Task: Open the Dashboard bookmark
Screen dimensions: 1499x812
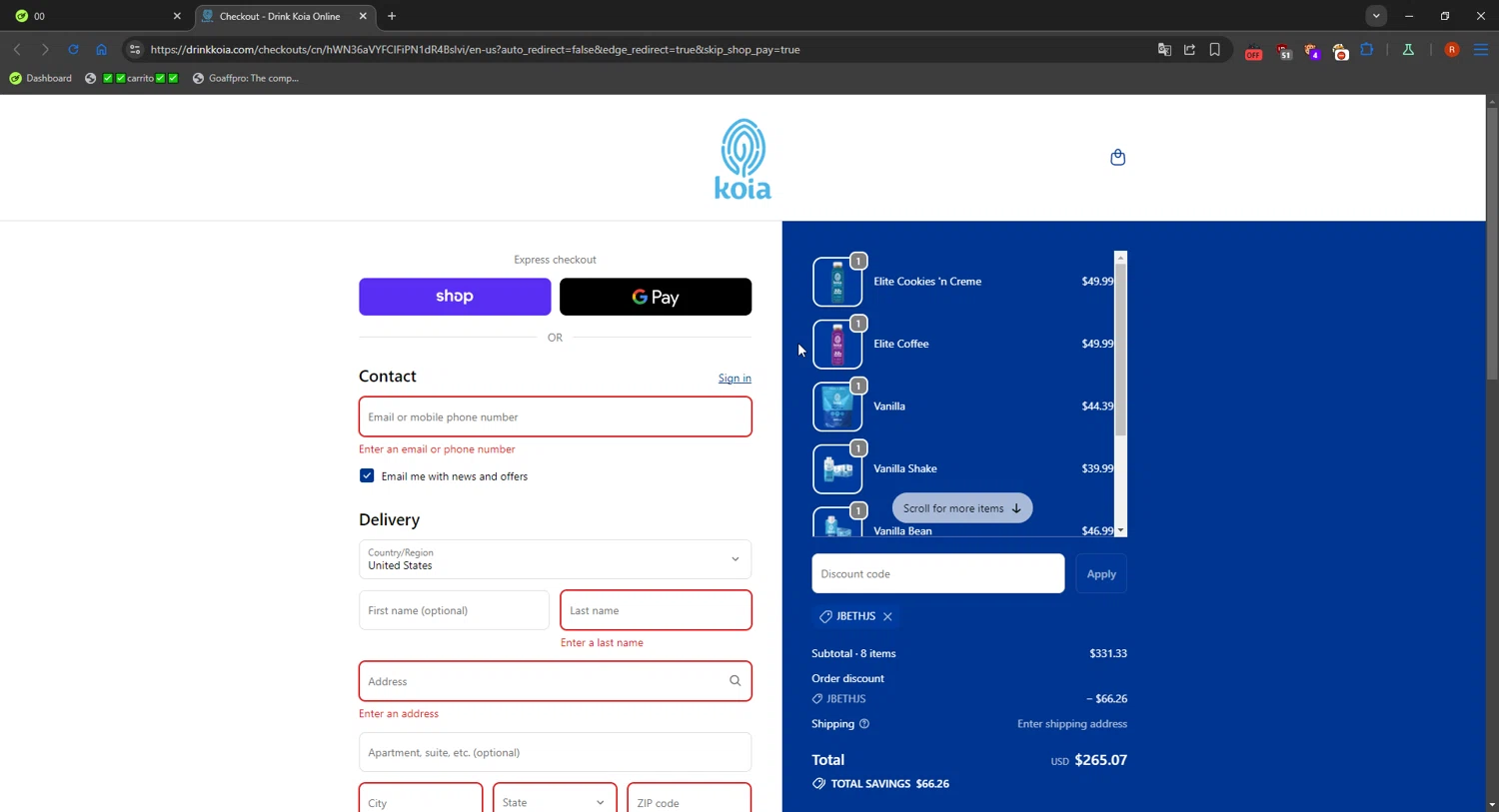Action: [x=40, y=78]
